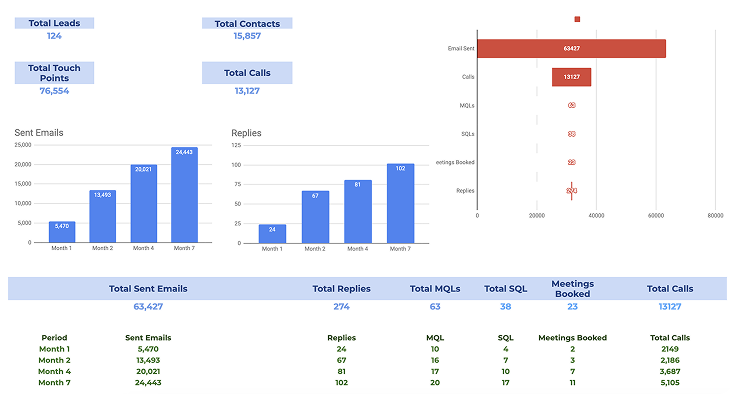Click the Replies chart title

(x=246, y=133)
